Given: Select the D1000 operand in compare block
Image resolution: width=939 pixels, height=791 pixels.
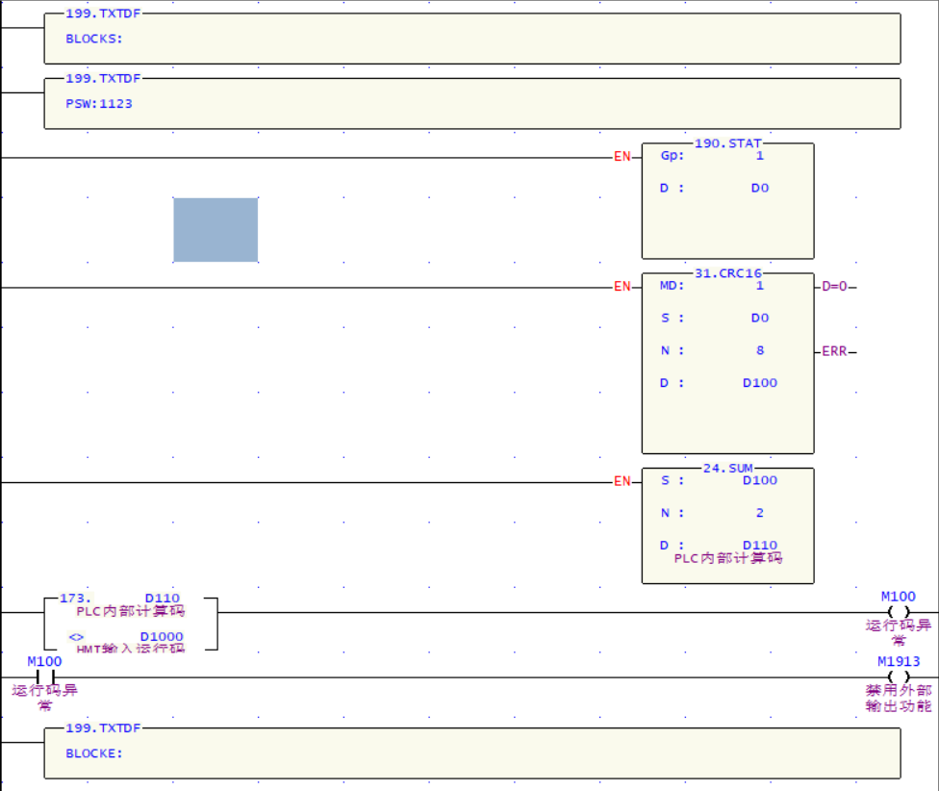Looking at the screenshot, I should click(x=161, y=636).
